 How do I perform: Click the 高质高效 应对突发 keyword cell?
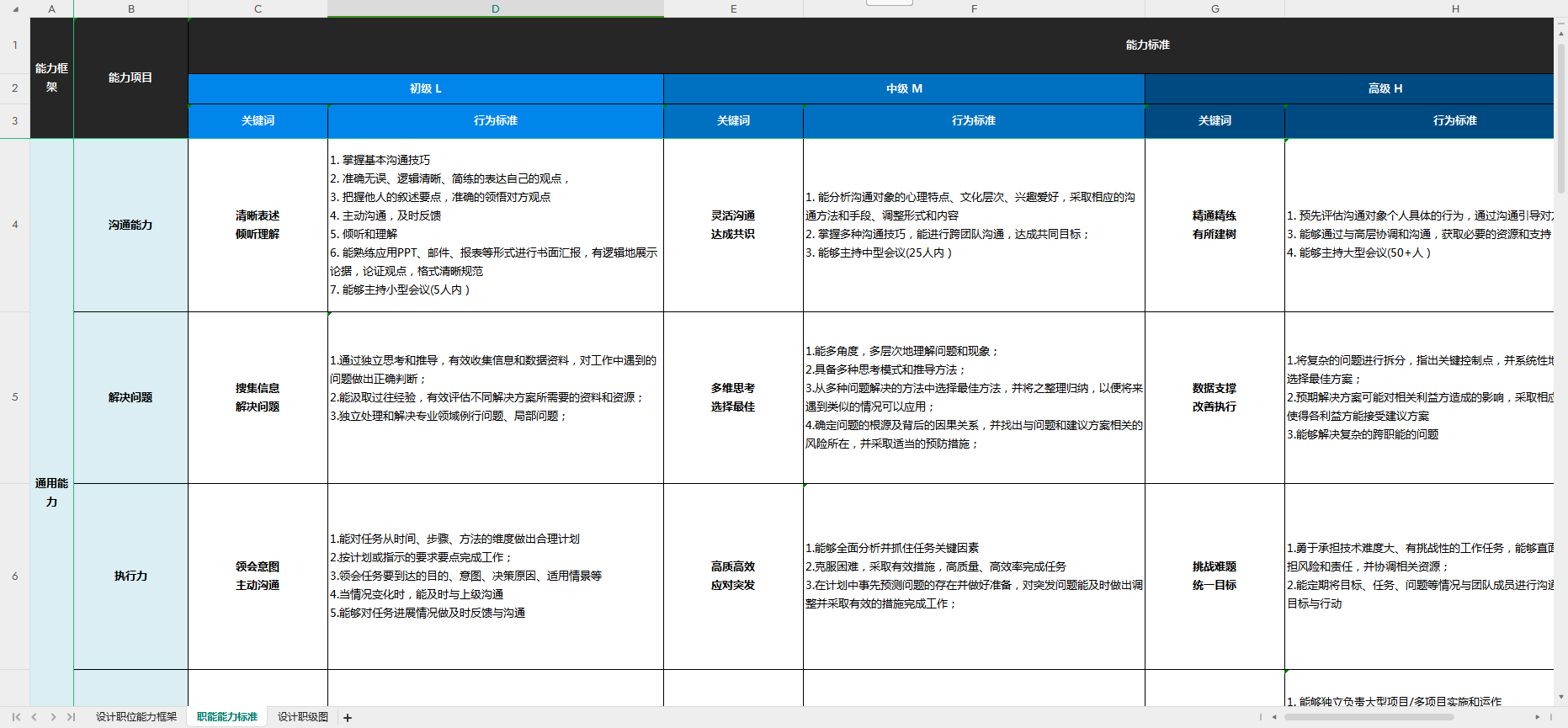(734, 577)
